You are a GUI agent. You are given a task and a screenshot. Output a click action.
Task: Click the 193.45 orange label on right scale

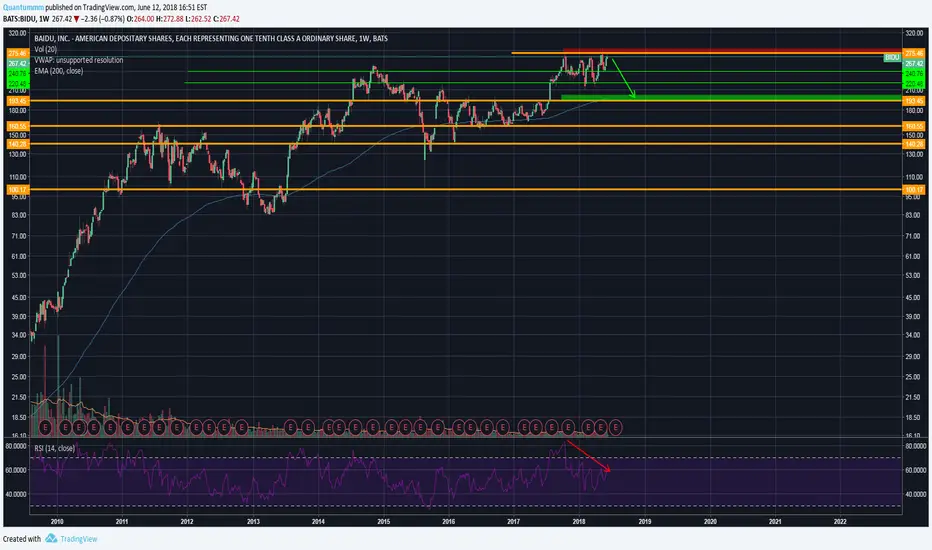point(914,101)
